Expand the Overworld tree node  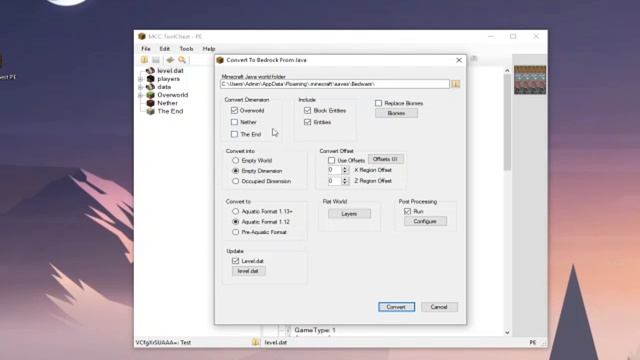tap(140, 95)
